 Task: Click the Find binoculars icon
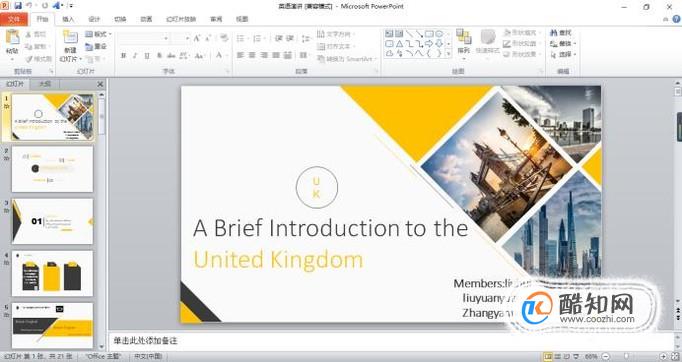[x=554, y=33]
